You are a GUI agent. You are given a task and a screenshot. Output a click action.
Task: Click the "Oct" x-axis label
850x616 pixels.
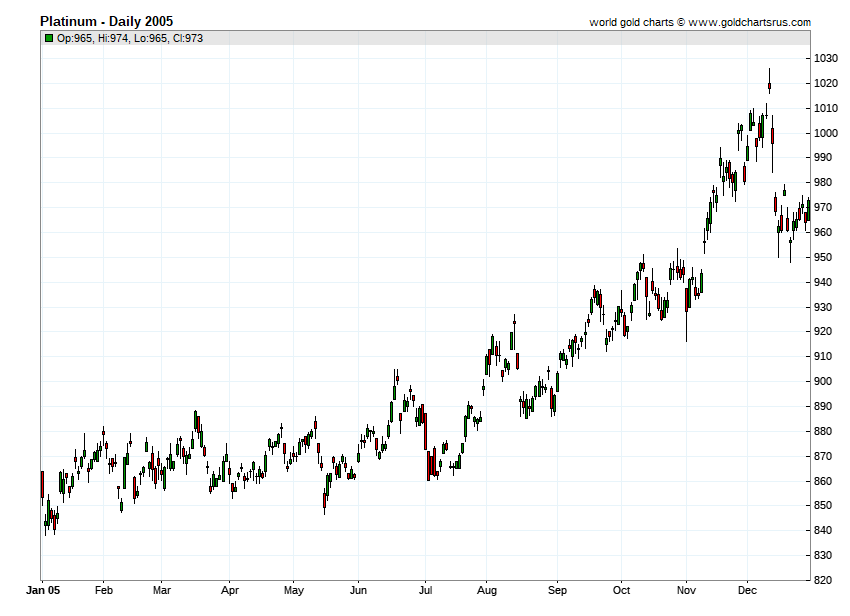coord(621,590)
